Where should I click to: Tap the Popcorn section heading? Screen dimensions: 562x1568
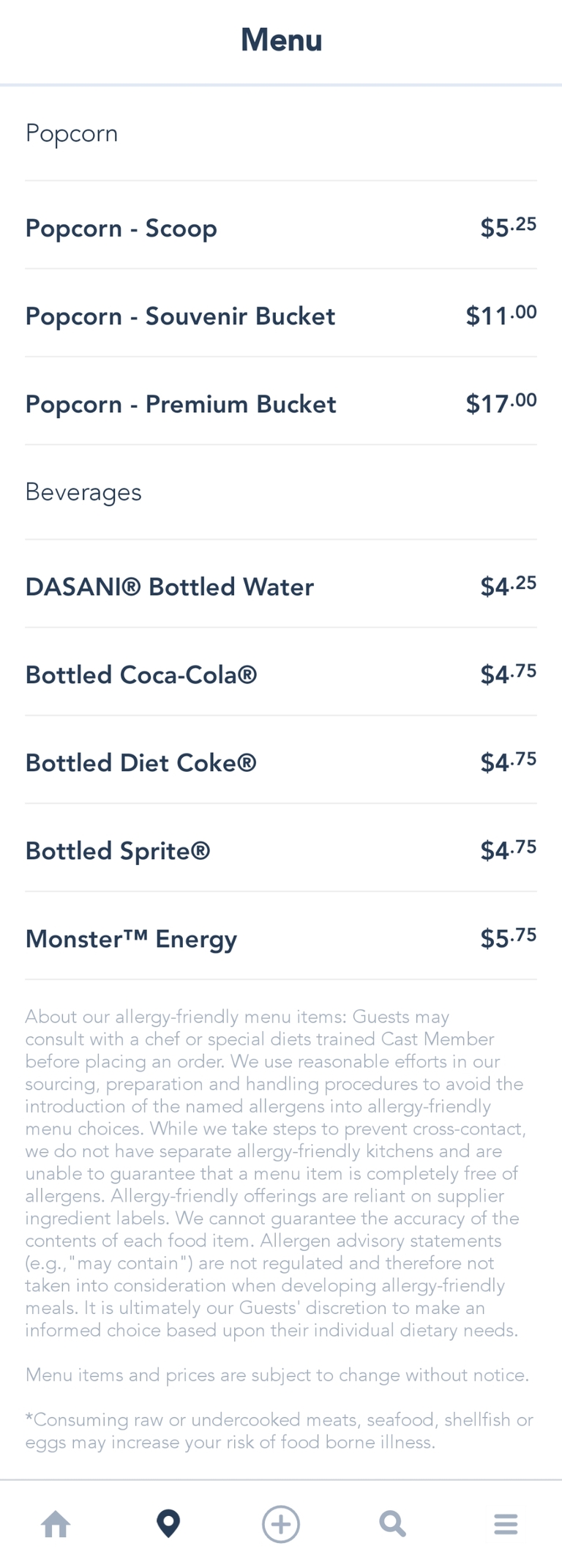72,133
